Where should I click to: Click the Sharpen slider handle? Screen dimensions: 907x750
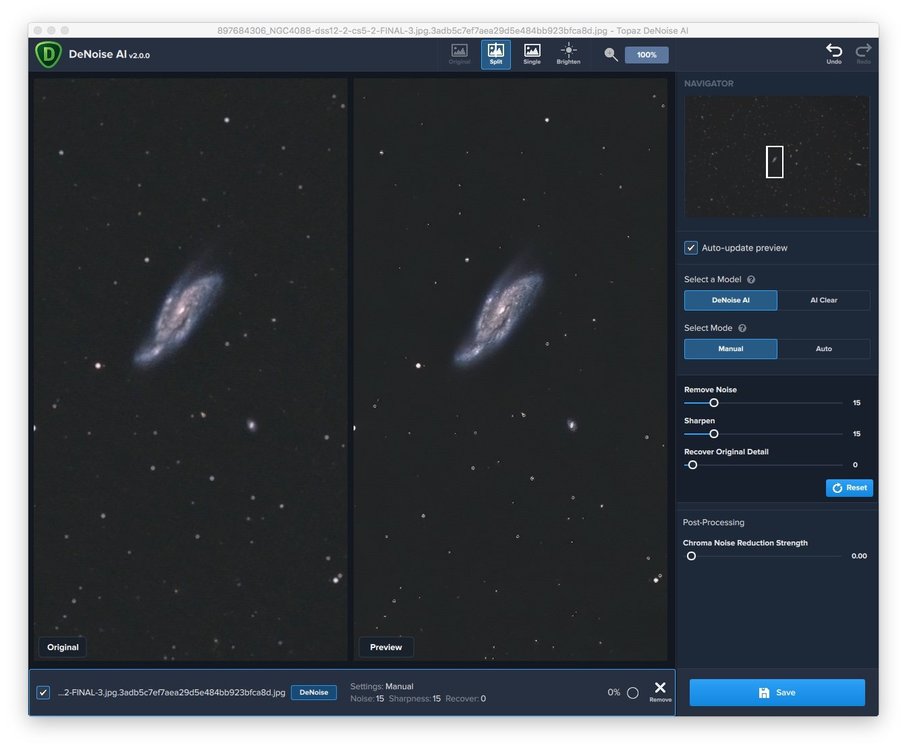coord(714,434)
